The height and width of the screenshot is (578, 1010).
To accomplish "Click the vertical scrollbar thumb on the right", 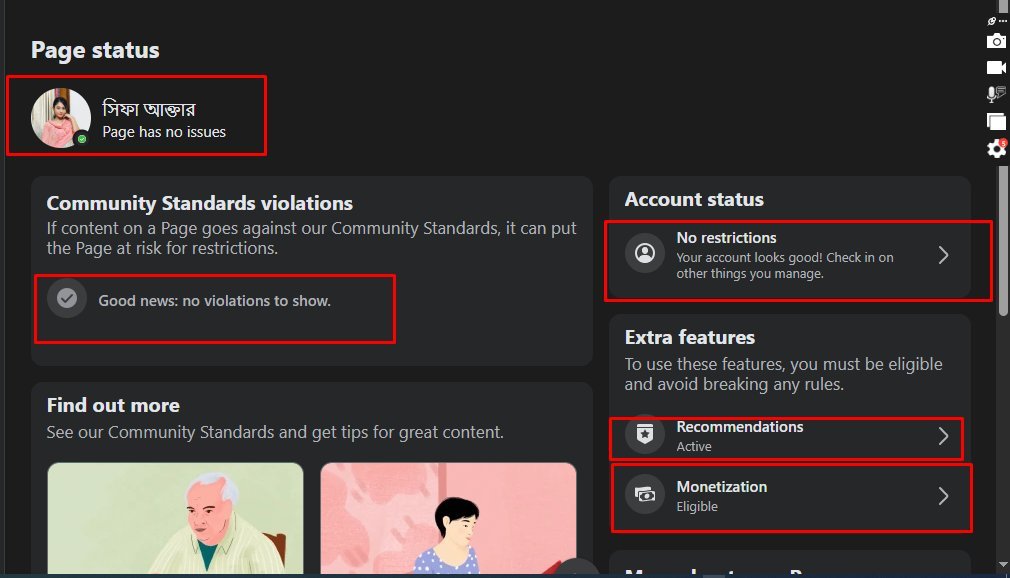I will [x=1003, y=241].
